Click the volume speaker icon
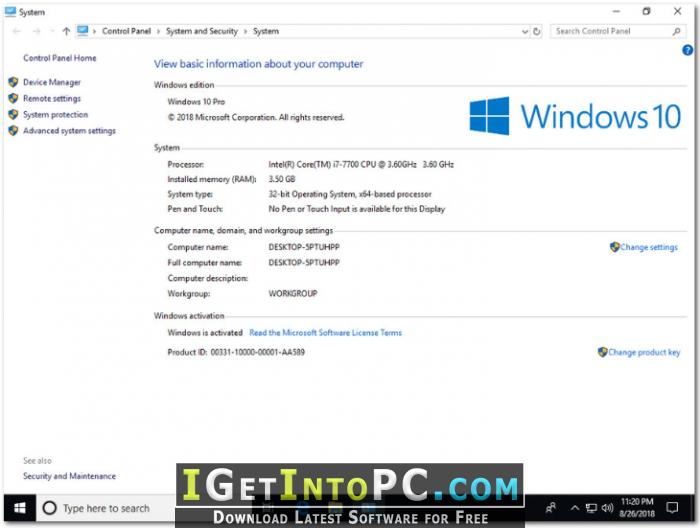 tap(607, 508)
